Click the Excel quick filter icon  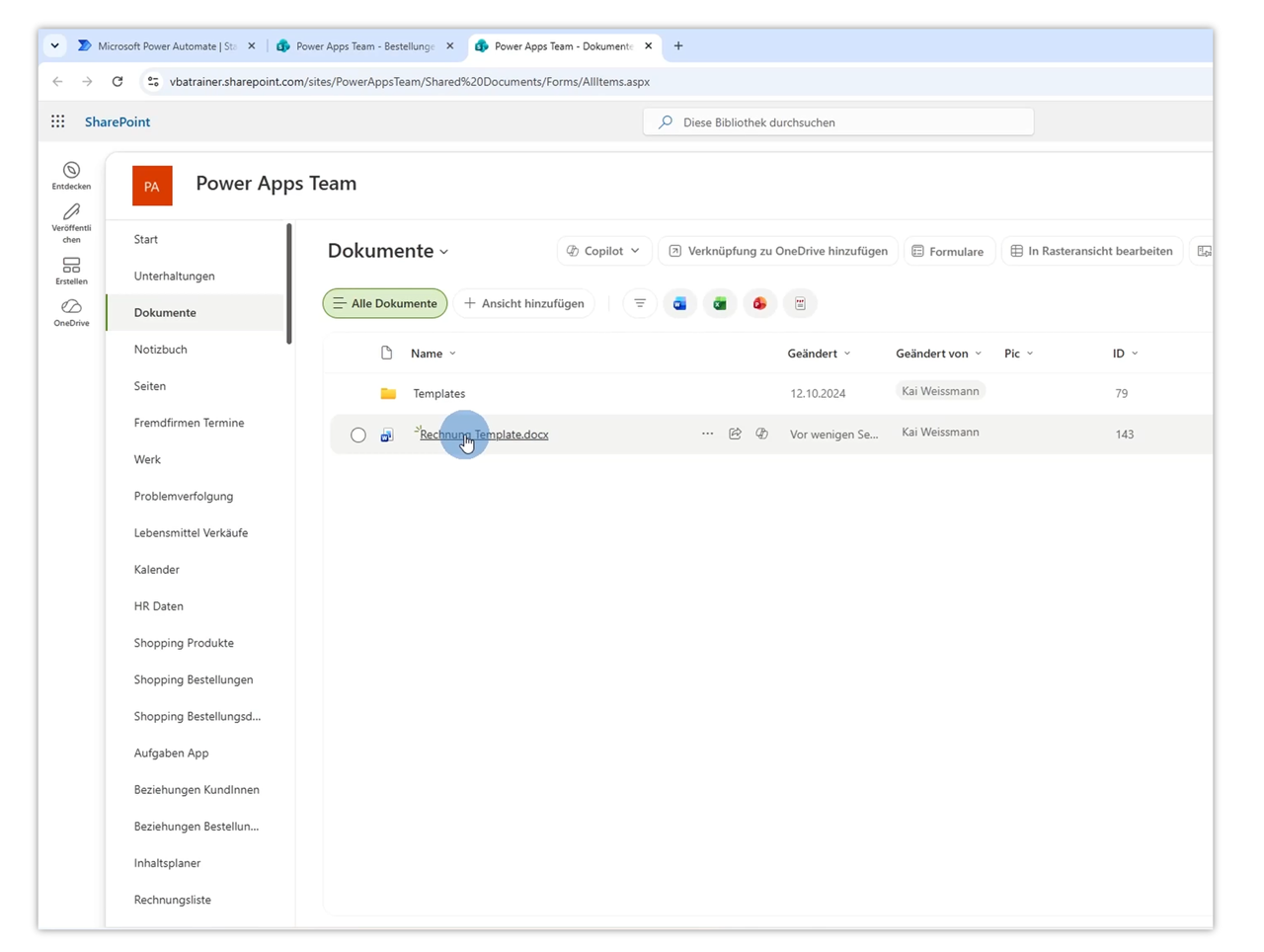coord(720,303)
